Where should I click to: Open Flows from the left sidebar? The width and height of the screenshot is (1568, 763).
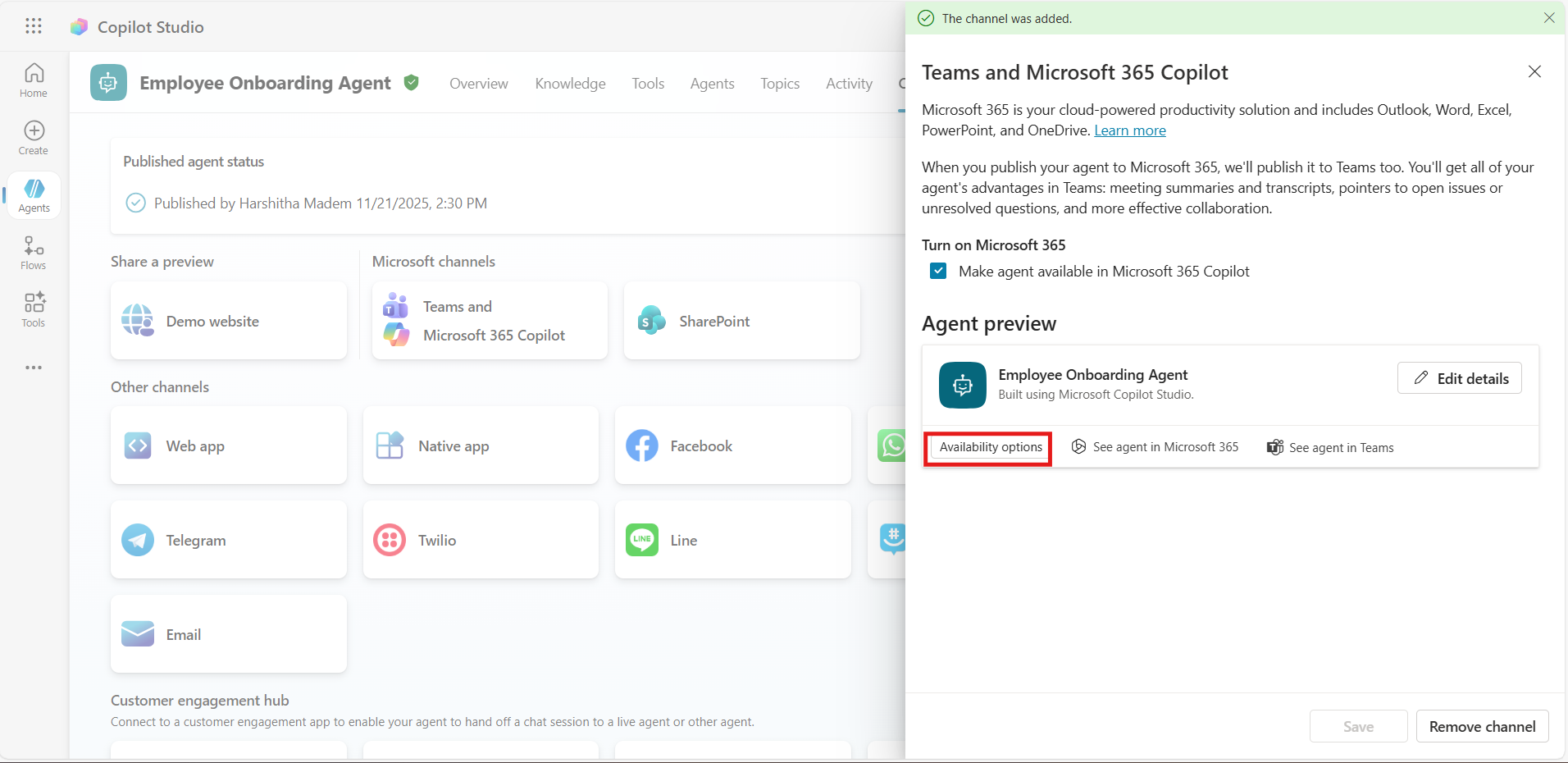coord(34,253)
